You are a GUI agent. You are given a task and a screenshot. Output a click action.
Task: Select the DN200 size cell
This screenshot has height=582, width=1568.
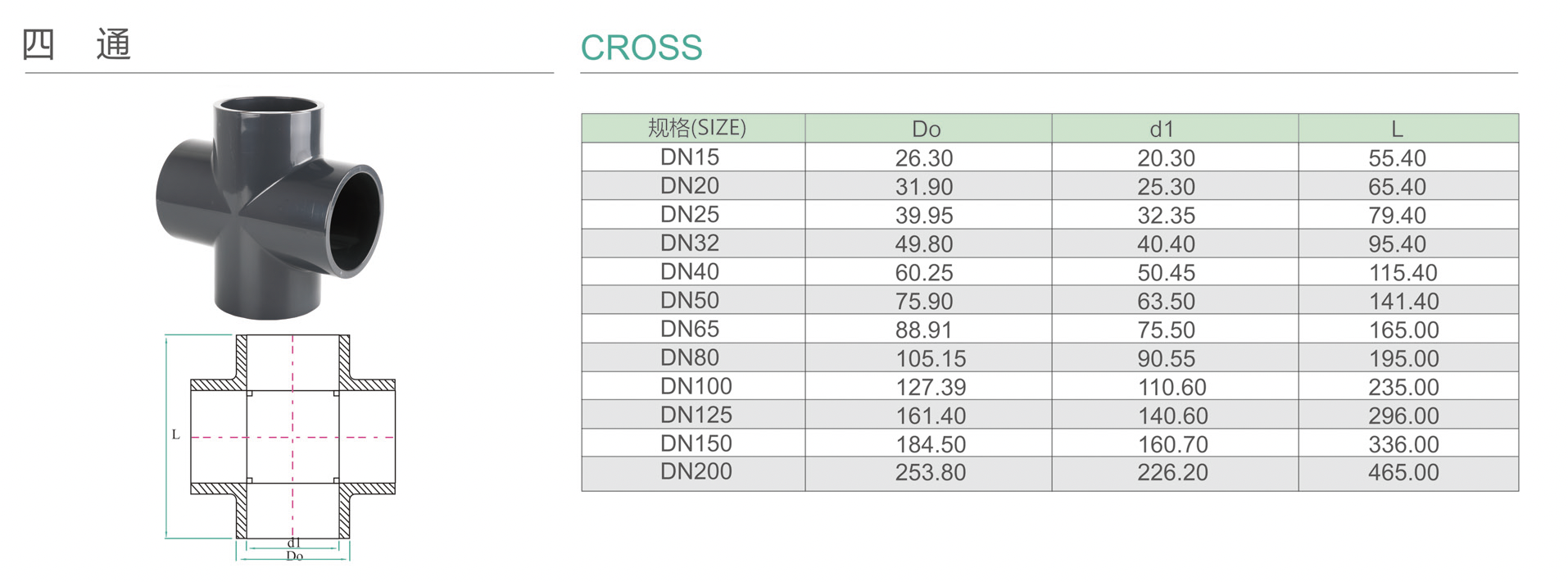click(x=696, y=472)
